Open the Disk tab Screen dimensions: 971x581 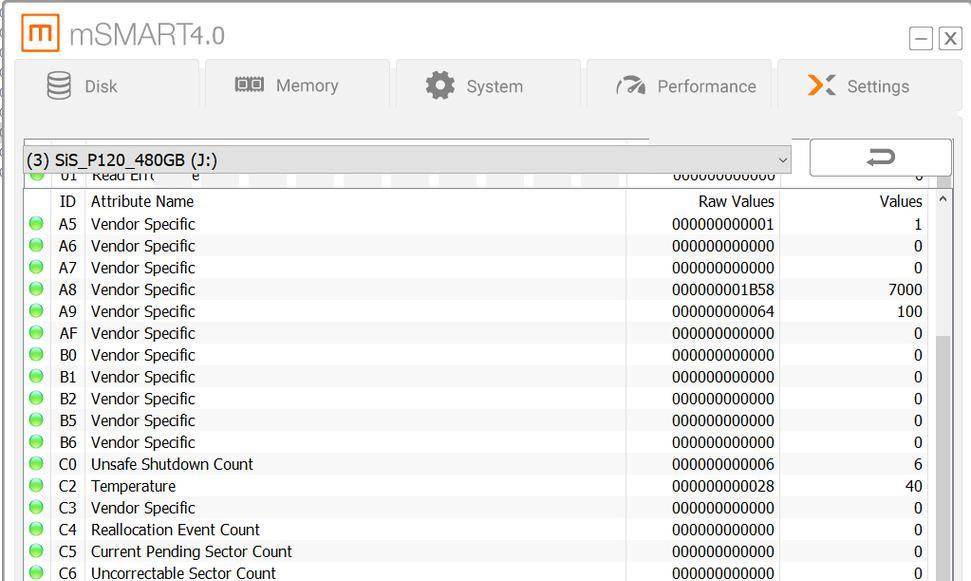click(x=107, y=85)
